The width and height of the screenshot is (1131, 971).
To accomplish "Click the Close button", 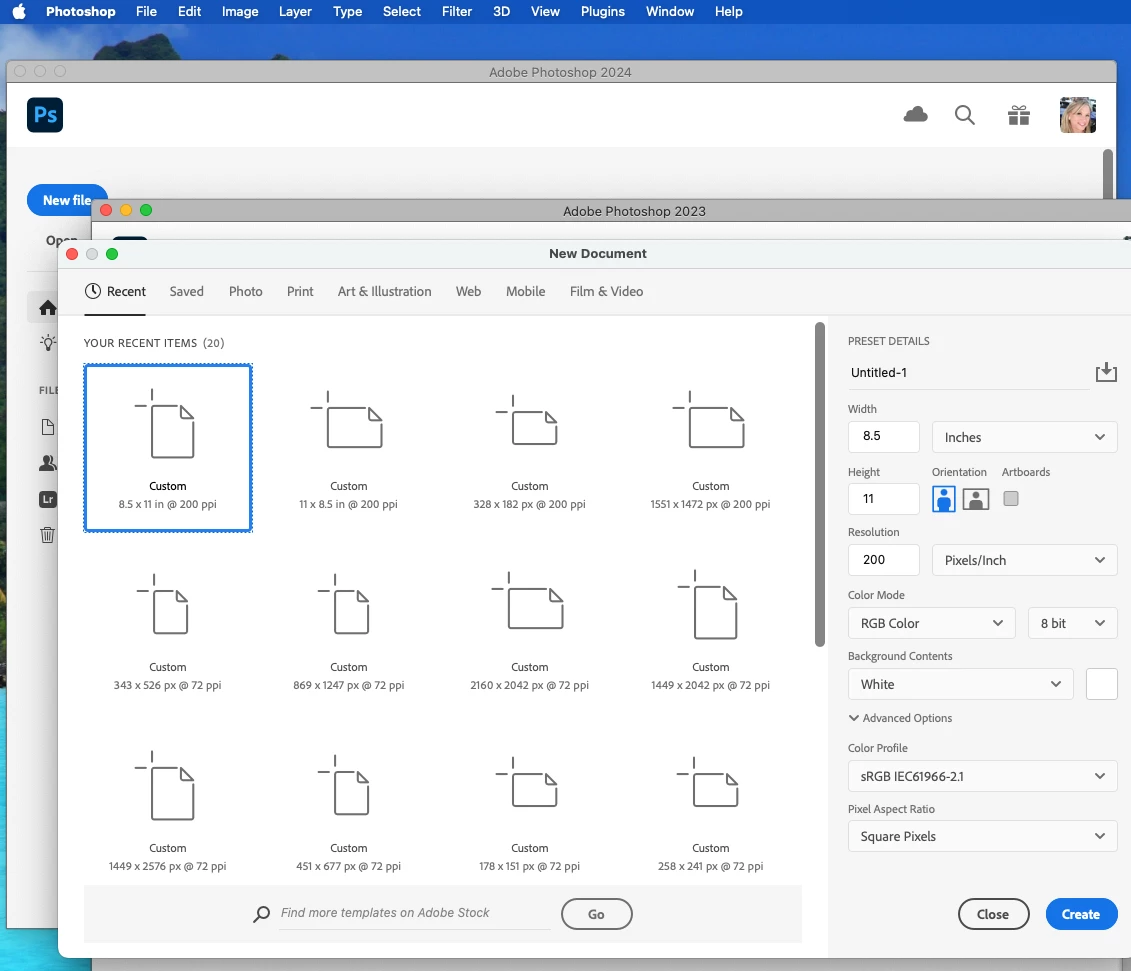I will pos(993,914).
